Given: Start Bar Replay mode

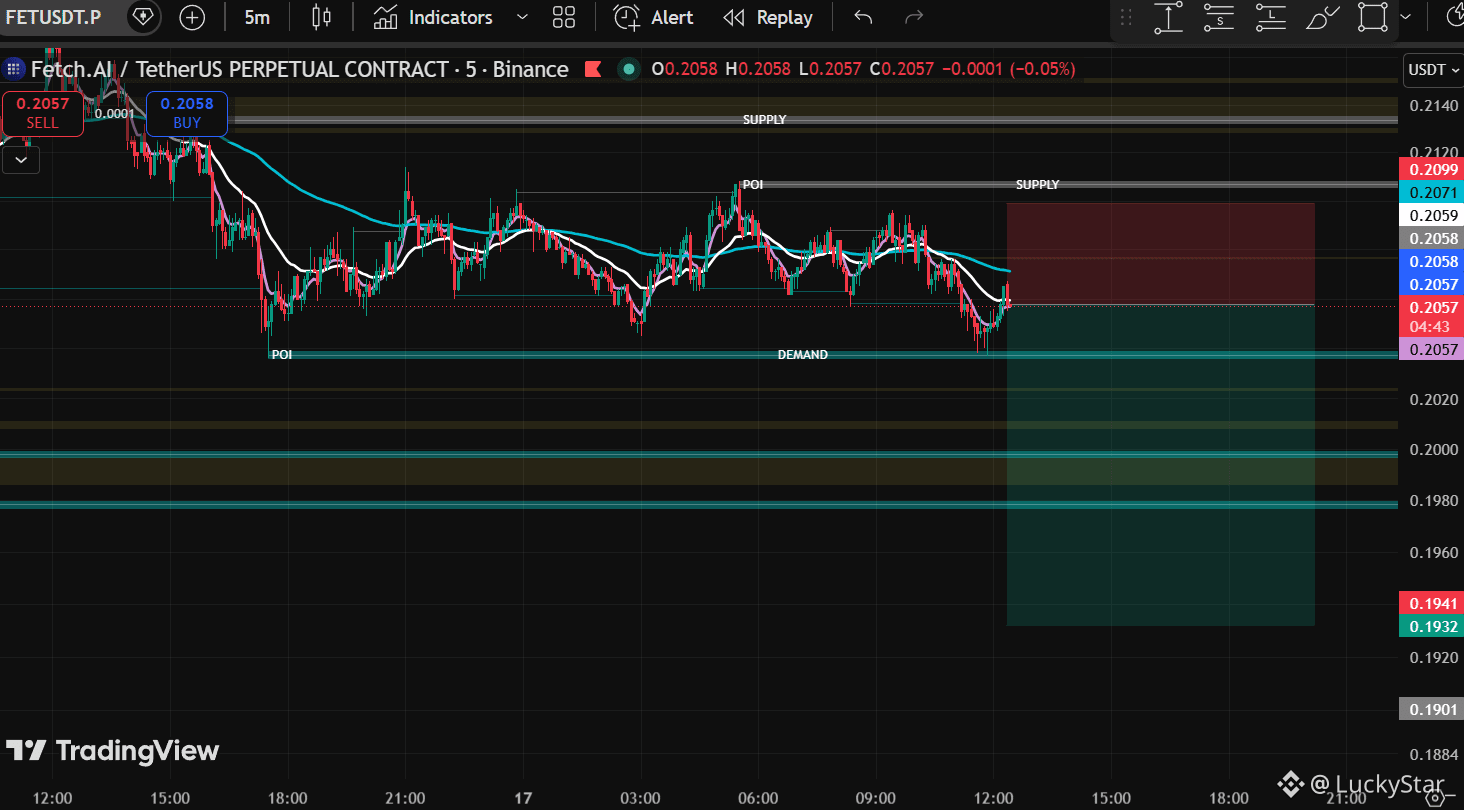Looking at the screenshot, I should pyautogui.click(x=768, y=17).
